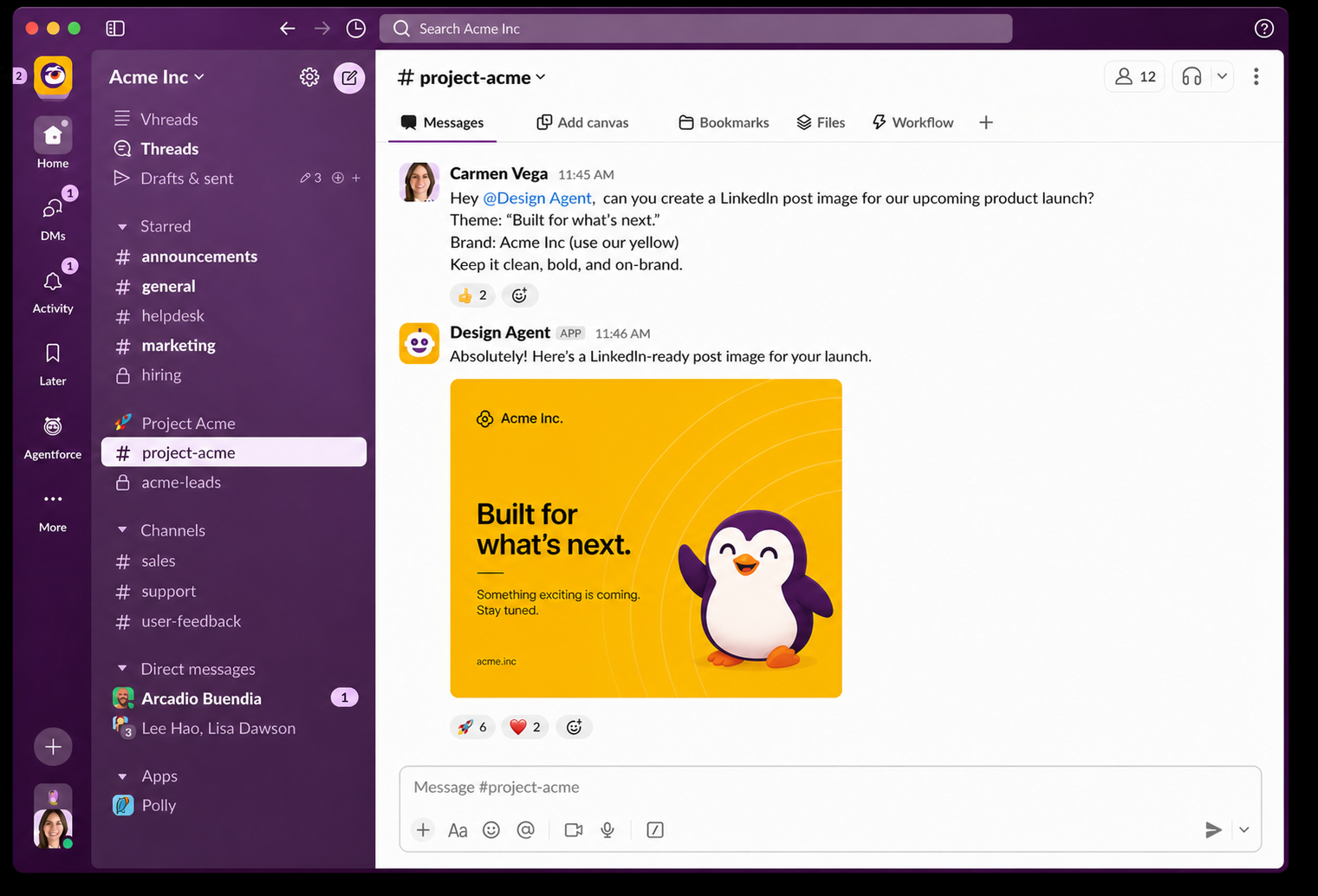Send the message with arrow icon
The image size is (1318, 896).
(x=1213, y=830)
